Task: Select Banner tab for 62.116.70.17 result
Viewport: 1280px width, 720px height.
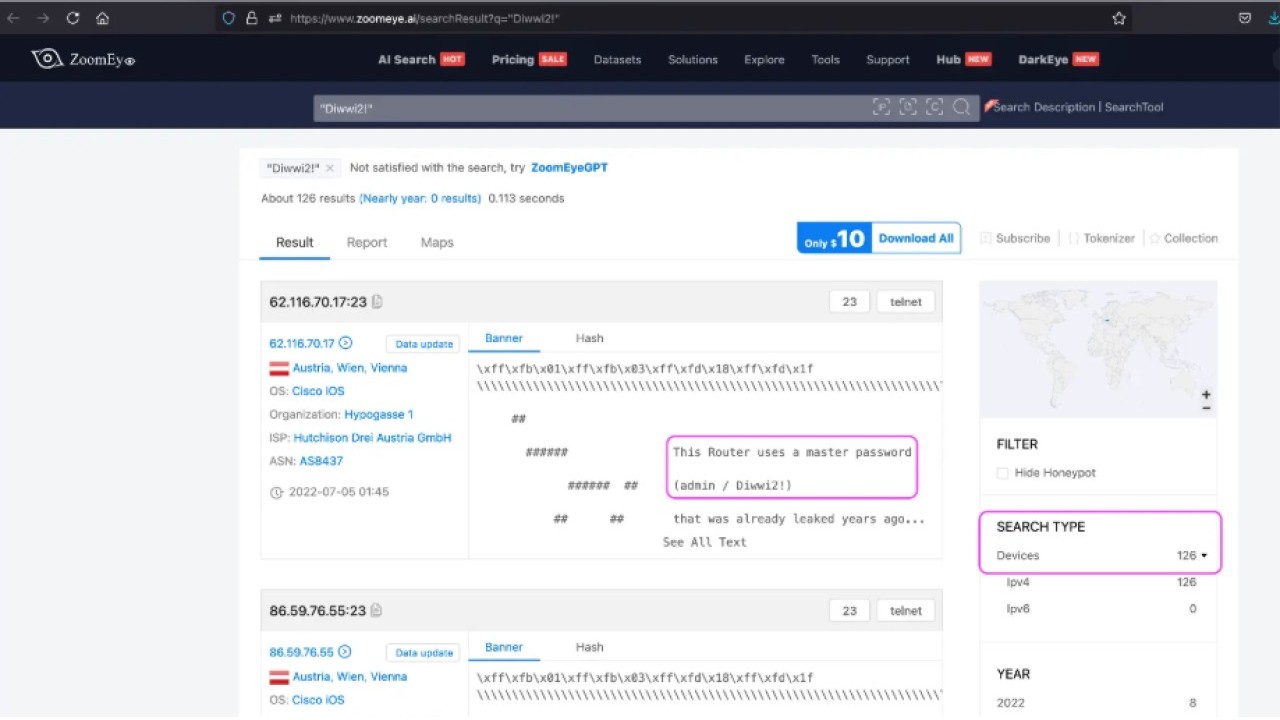Action: [504, 338]
